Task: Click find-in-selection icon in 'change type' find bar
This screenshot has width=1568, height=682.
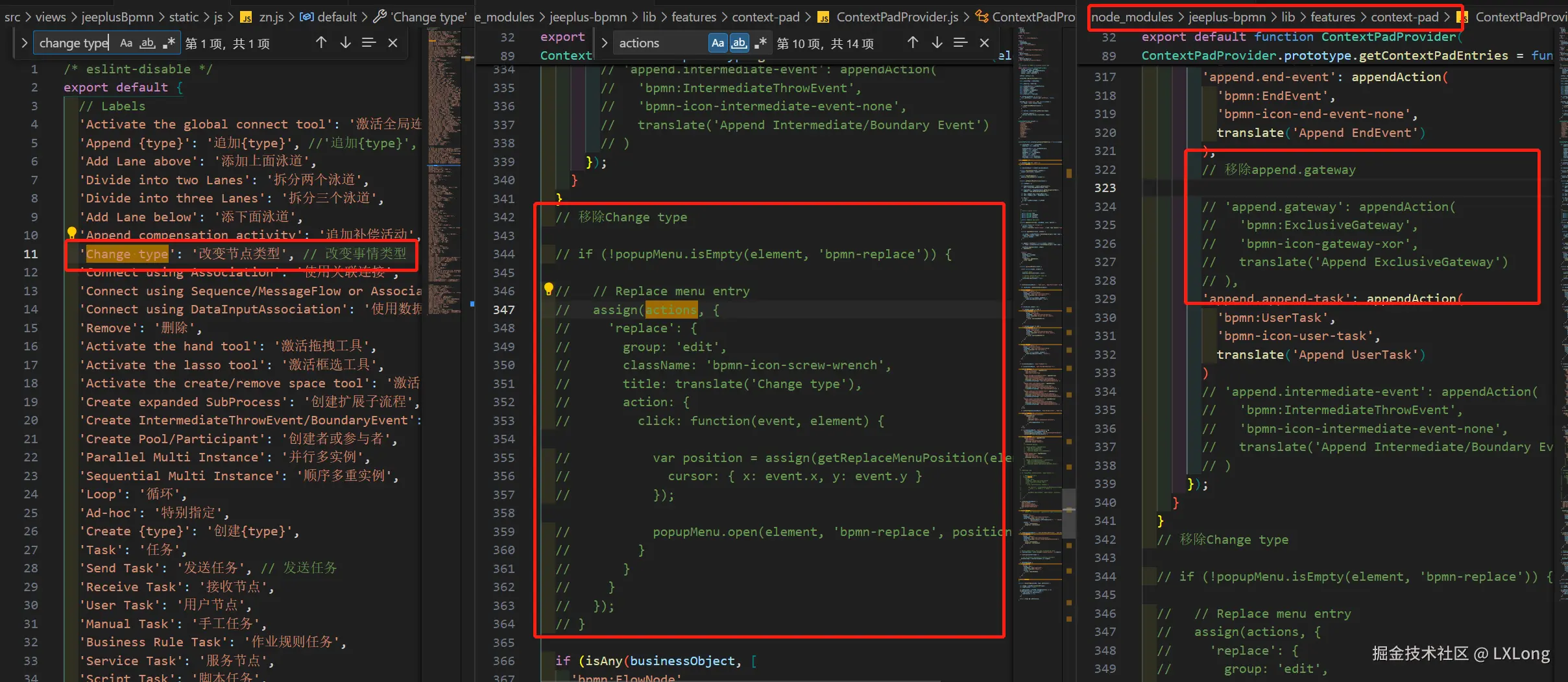Action: click(x=368, y=43)
